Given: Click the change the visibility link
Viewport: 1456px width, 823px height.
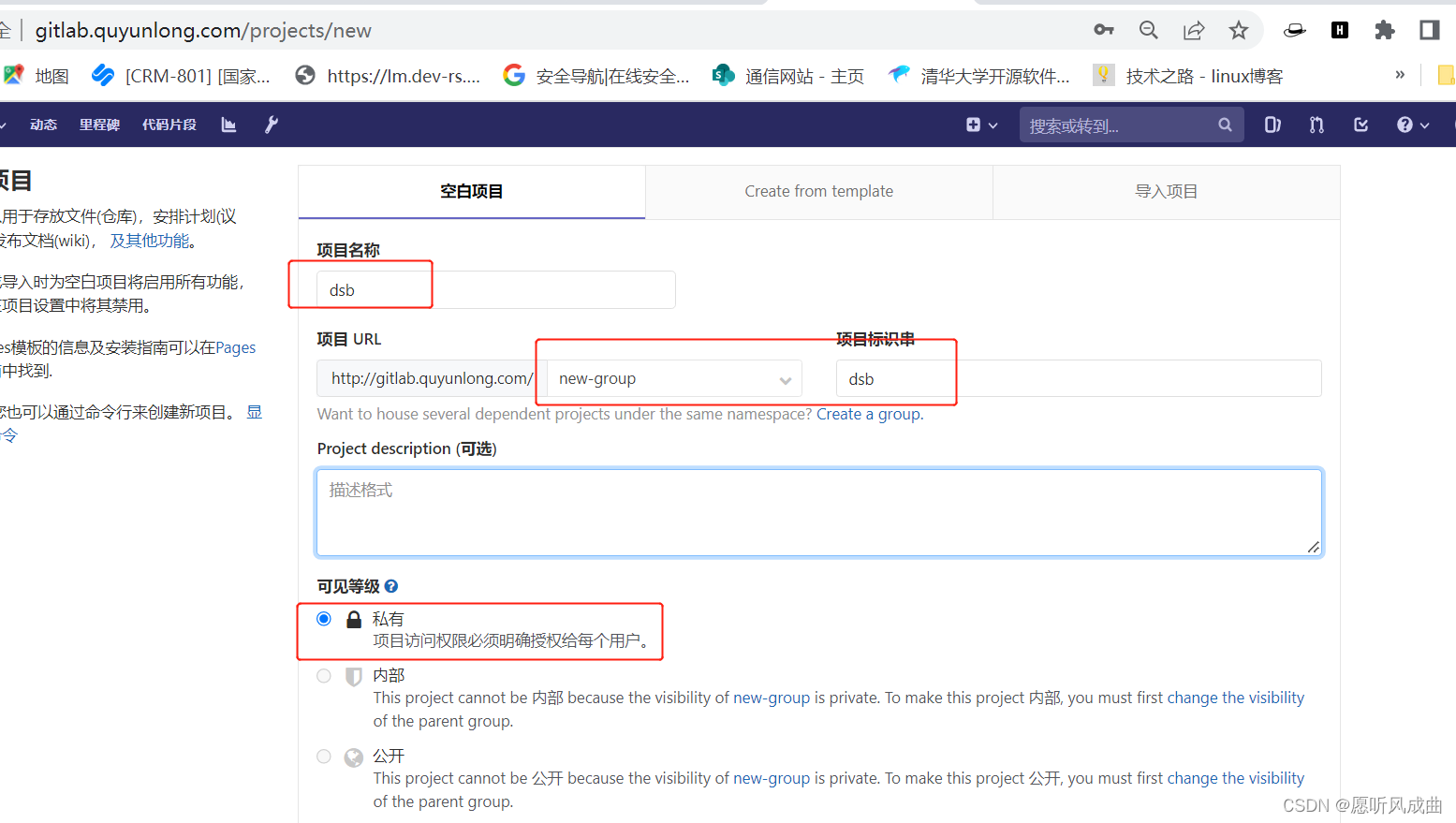Looking at the screenshot, I should (1235, 697).
